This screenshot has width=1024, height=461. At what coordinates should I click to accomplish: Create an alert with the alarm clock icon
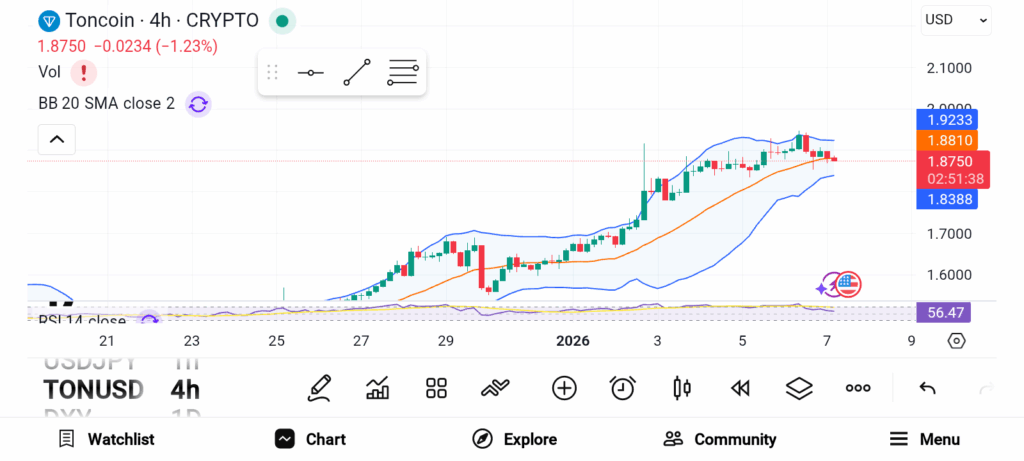[x=623, y=388]
